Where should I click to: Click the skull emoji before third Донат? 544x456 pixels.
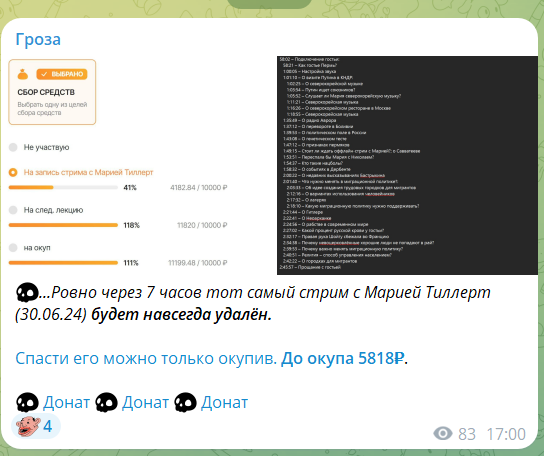coord(186,402)
